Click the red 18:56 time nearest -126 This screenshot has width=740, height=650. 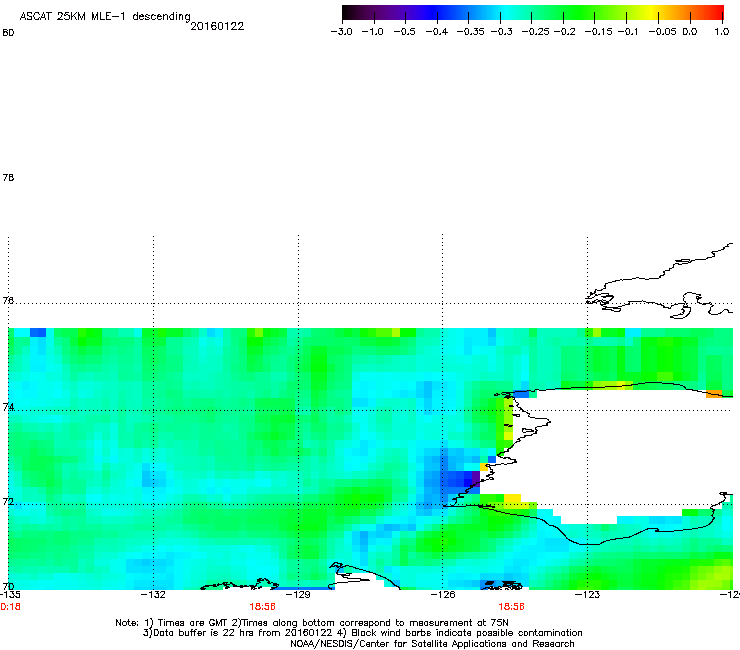[512, 607]
